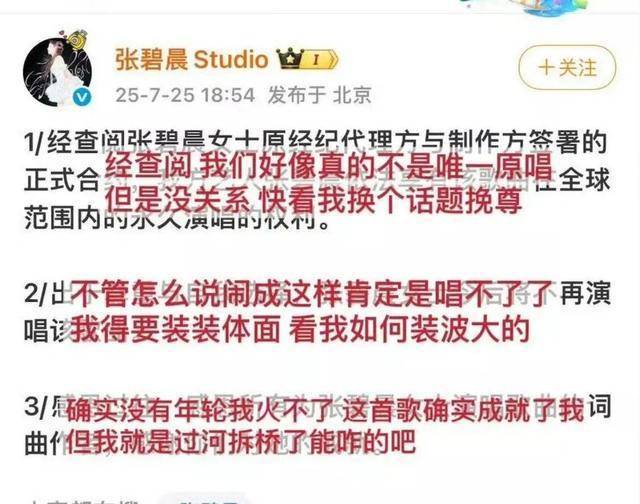Click the 范围内 text line of paragraph one
The height and width of the screenshot is (504, 640).
[x=176, y=219]
